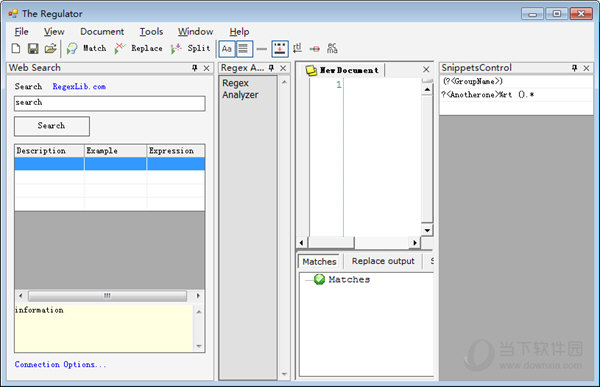Sort by the Expression column header
The width and height of the screenshot is (600, 387).
[x=176, y=151]
